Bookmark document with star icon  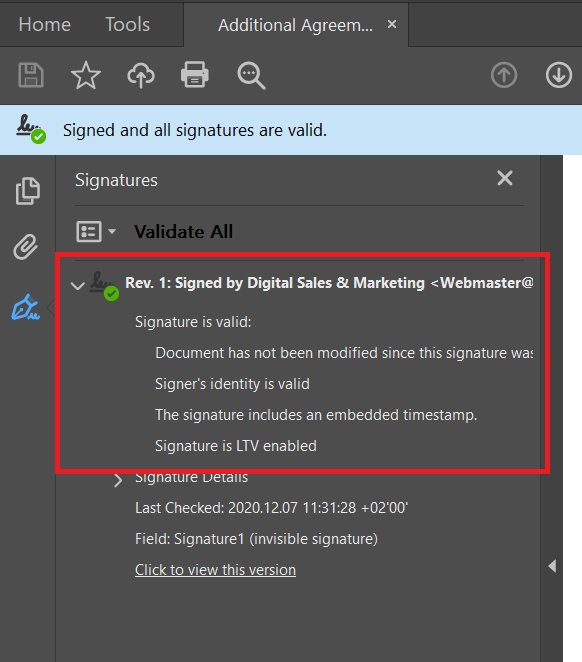86,76
